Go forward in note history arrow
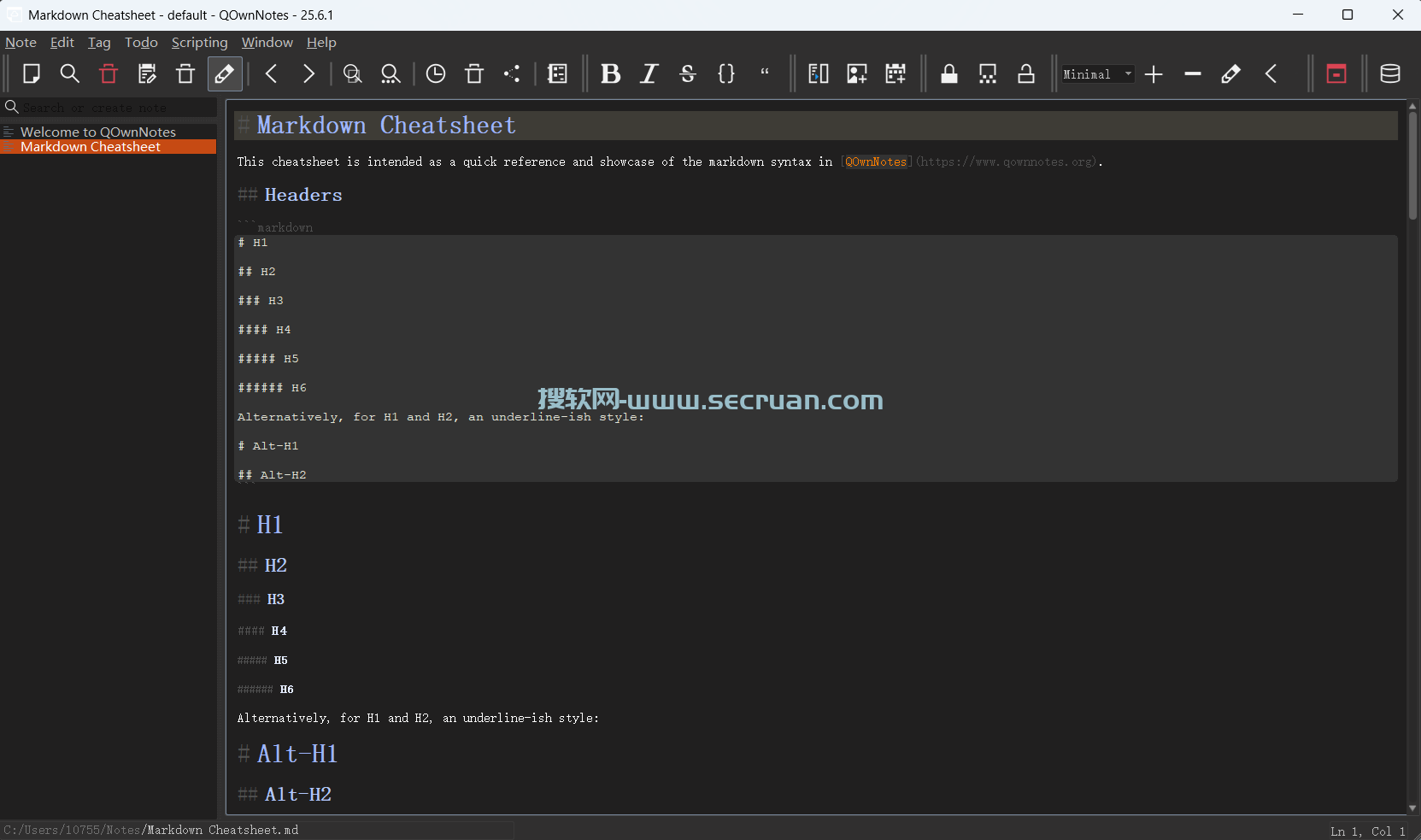Viewport: 1421px width, 840px height. 309,74
